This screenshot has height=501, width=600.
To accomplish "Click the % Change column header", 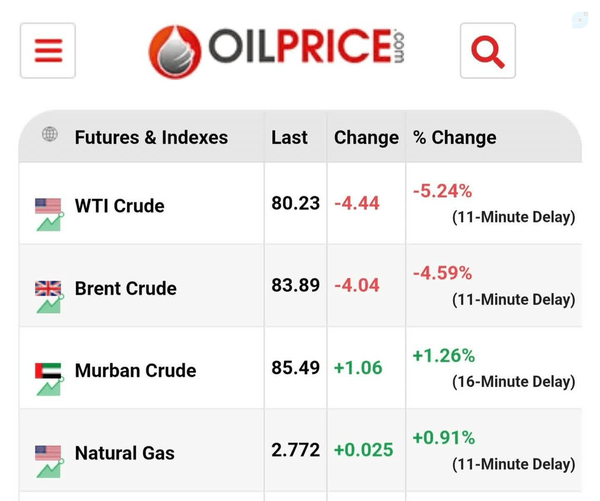I will (x=455, y=137).
